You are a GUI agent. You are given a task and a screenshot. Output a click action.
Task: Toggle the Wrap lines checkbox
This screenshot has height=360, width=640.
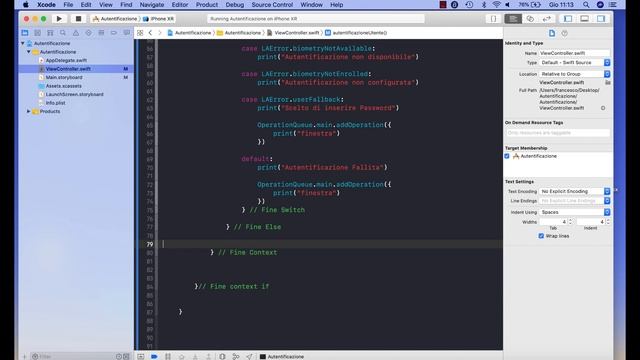pos(541,236)
